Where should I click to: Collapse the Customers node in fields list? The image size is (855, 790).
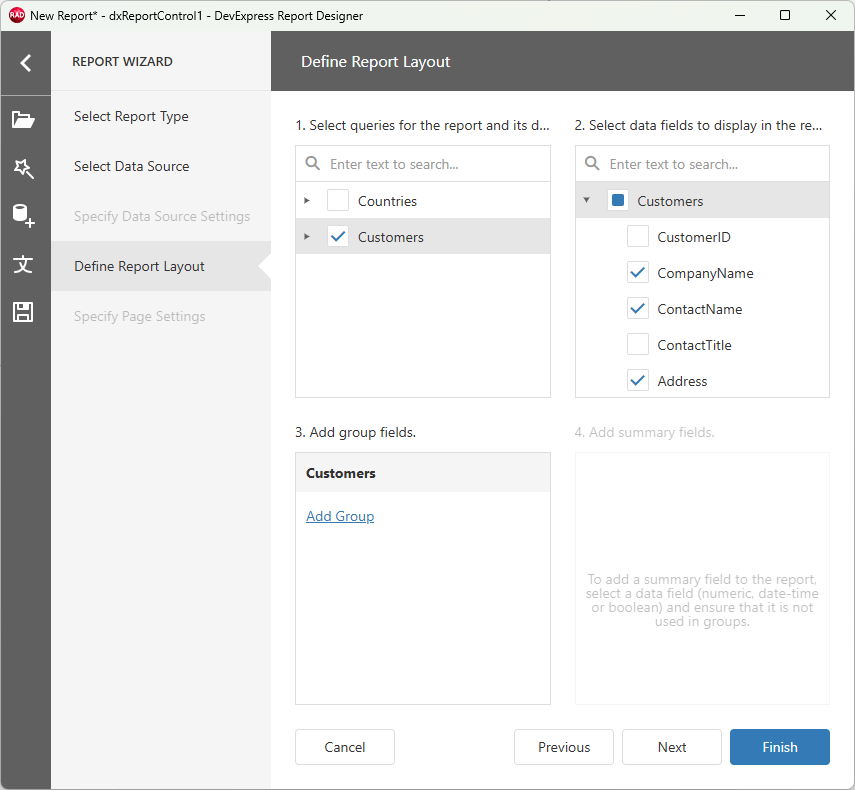coord(587,200)
